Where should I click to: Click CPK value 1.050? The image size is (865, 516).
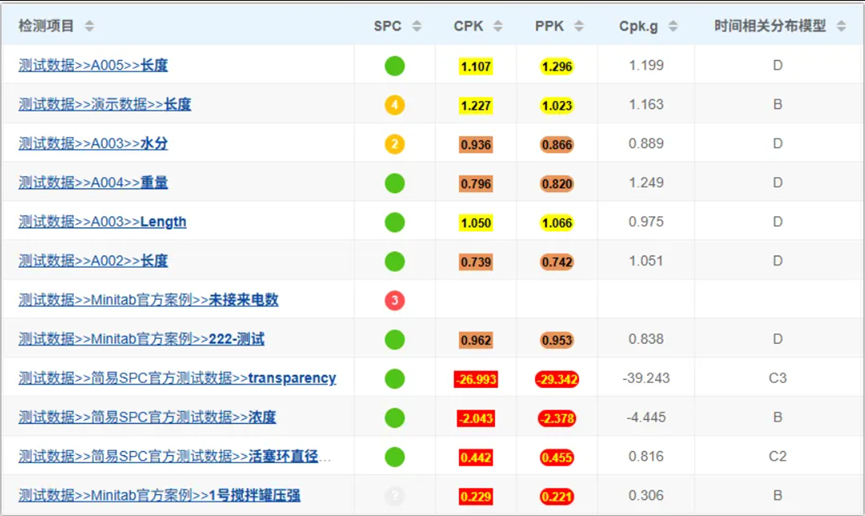pos(476,224)
